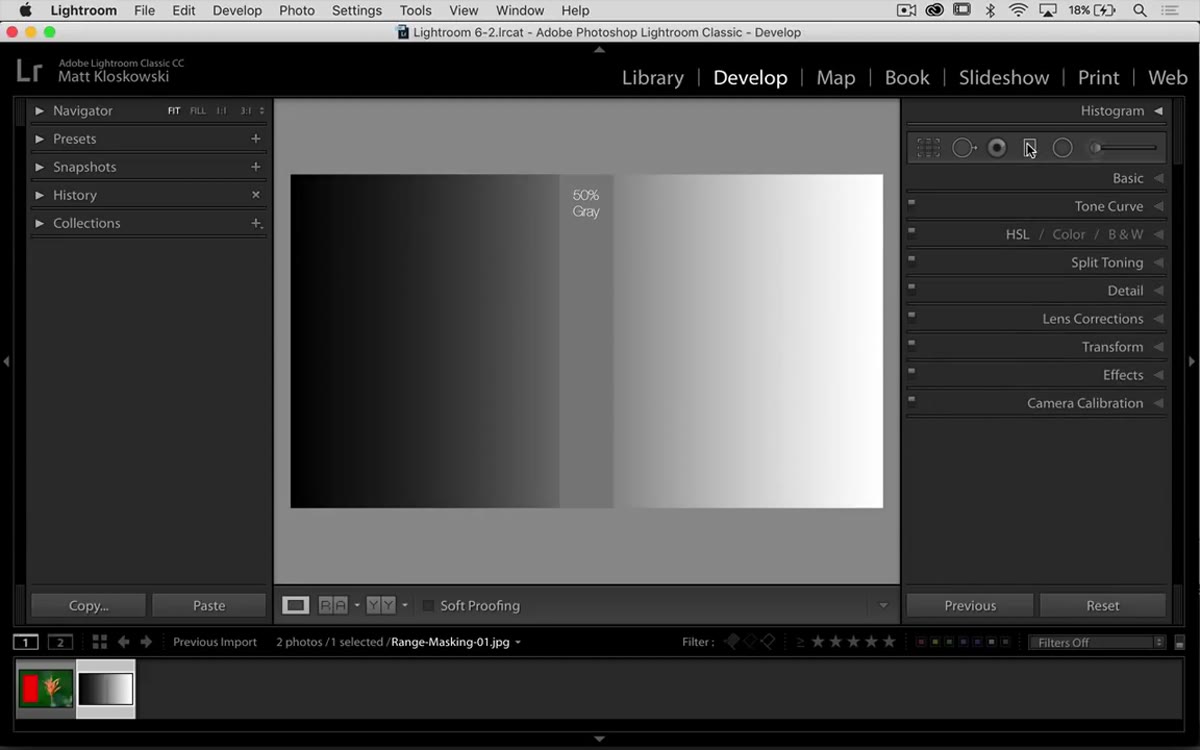The image size is (1200, 750).
Task: Click rating comparison symbol in filter
Action: point(800,642)
